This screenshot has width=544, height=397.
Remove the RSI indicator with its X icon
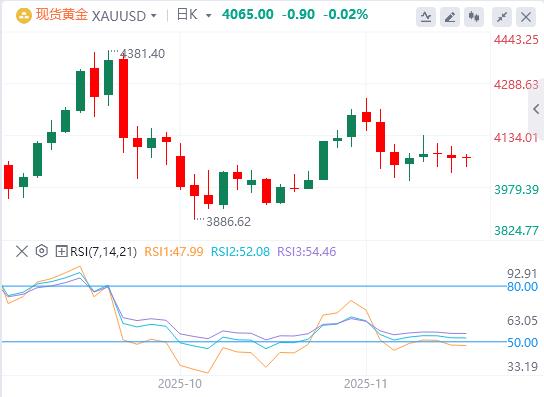pos(22,251)
